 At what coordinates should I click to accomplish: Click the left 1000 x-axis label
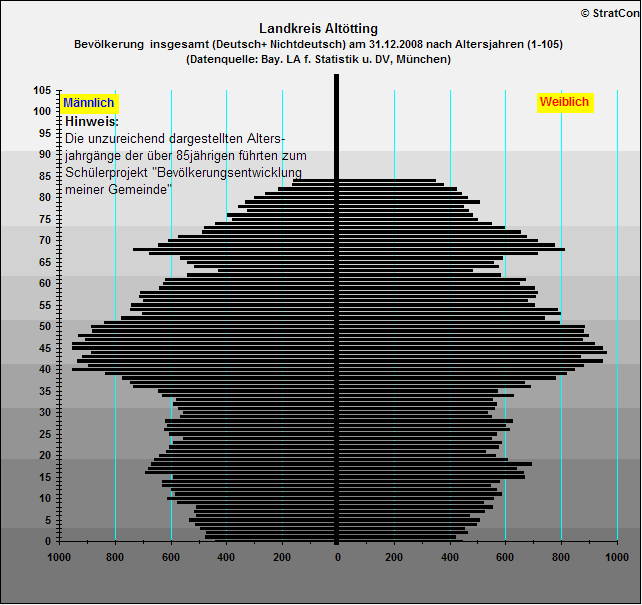59,557
